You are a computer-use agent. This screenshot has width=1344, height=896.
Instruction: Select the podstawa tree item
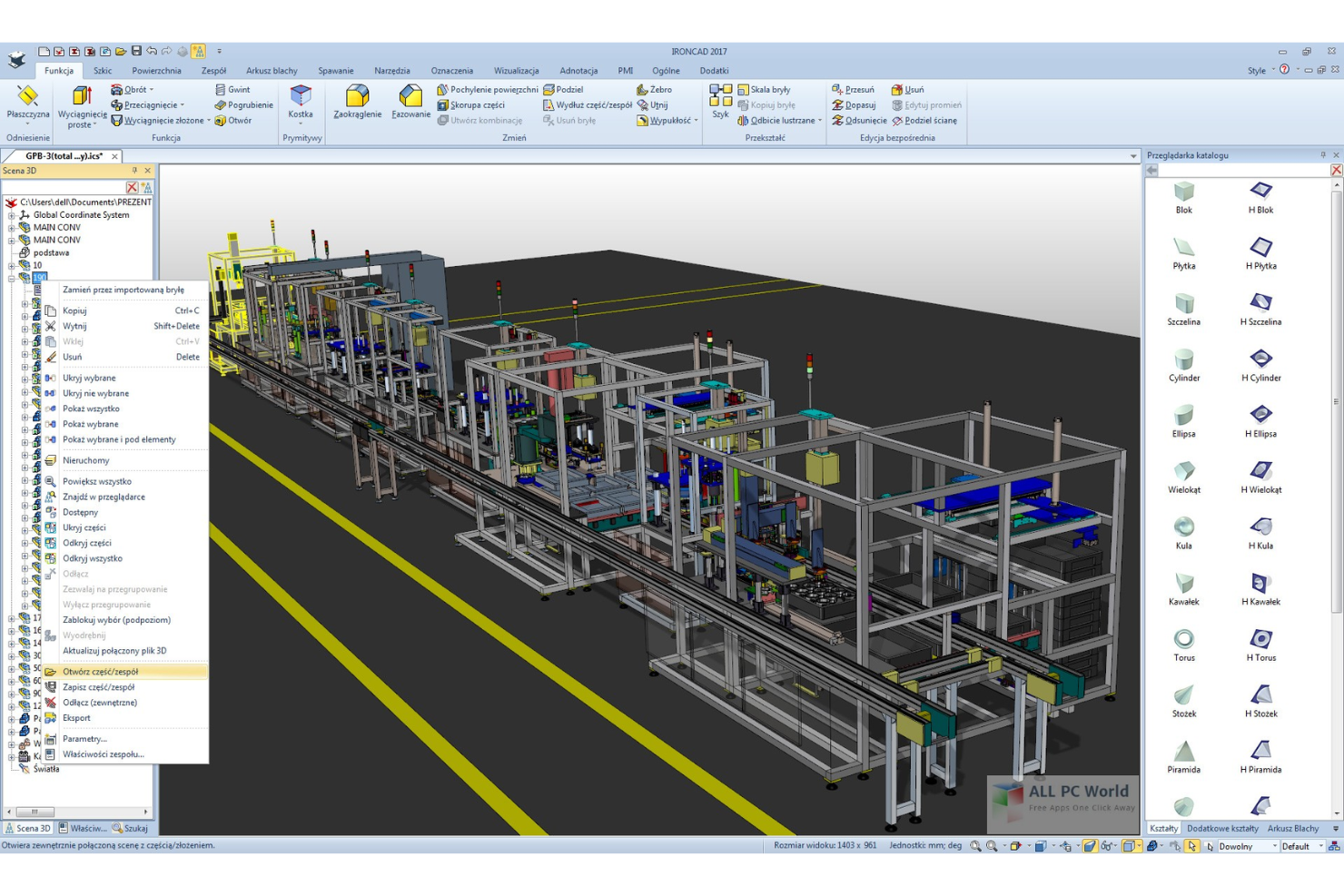[x=51, y=253]
